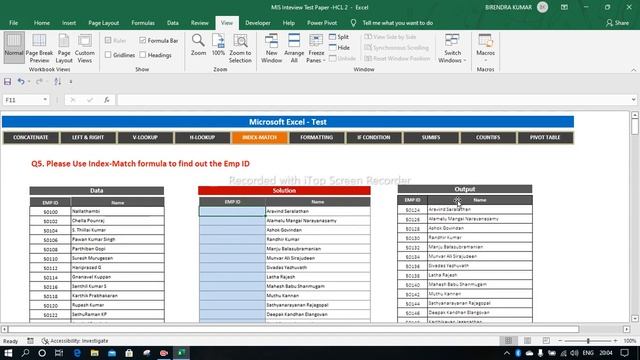
Task: Go to CONCATENATE sheet button
Action: pos(31,138)
